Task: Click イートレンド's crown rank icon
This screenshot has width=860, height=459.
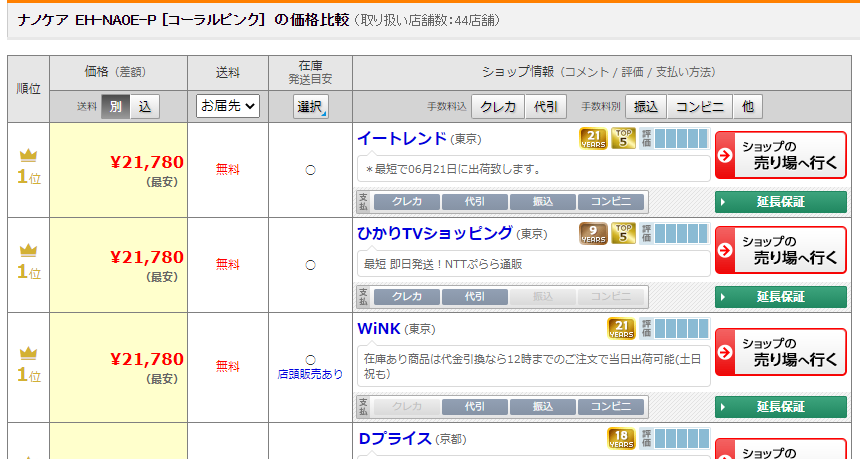Action: [x=29, y=155]
